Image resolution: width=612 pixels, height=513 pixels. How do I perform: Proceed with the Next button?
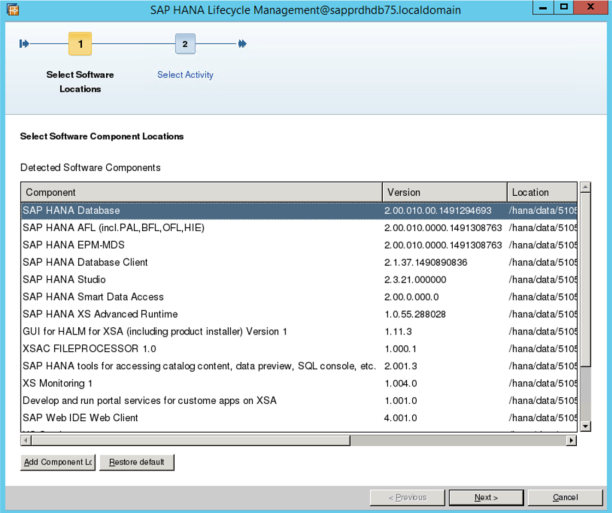[486, 497]
